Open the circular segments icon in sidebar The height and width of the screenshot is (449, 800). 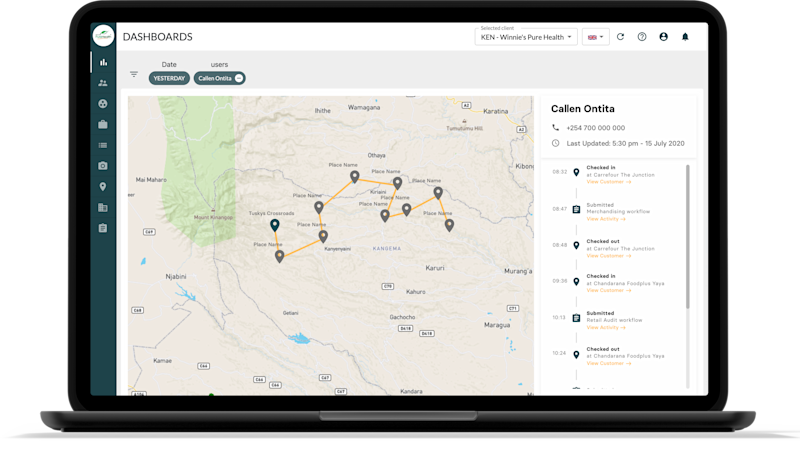point(103,104)
